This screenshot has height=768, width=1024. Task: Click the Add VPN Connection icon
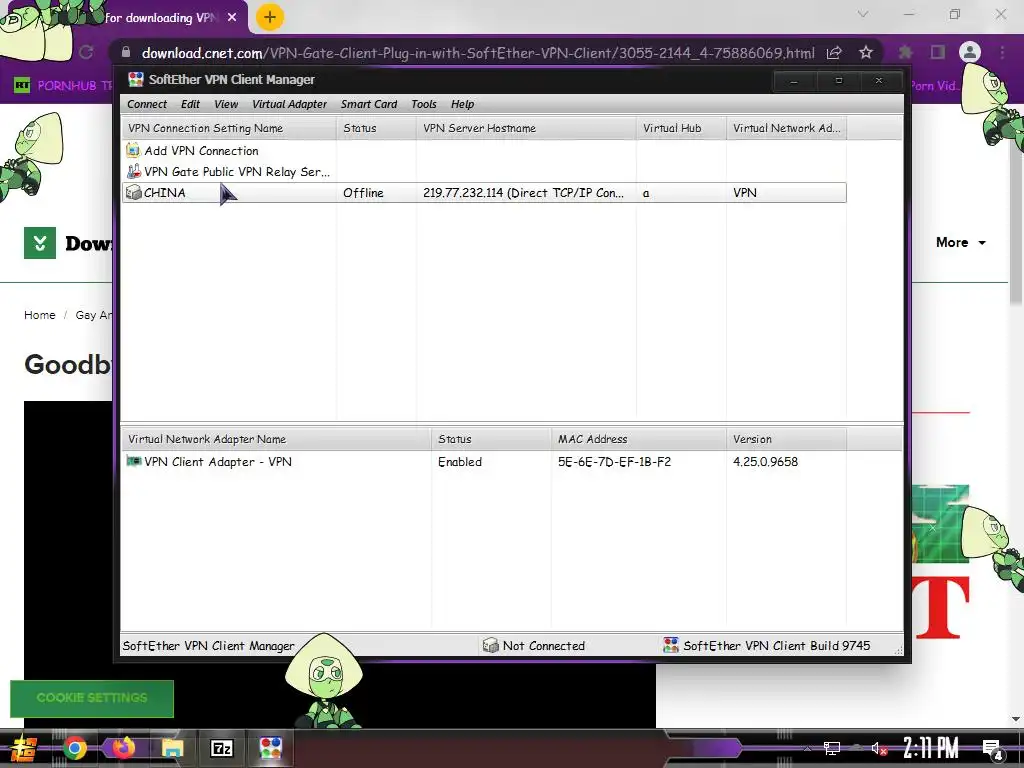[133, 150]
